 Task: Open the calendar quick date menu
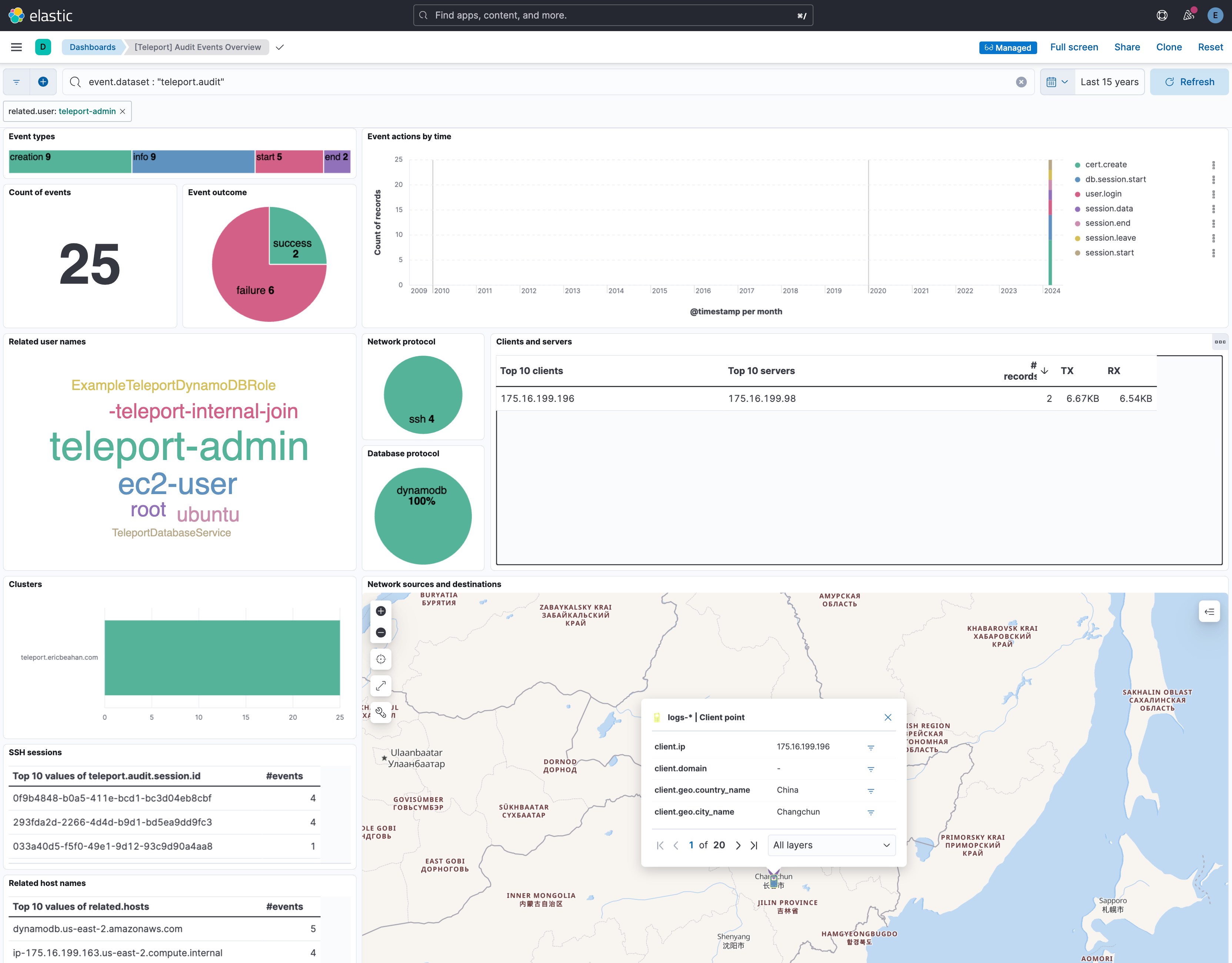pyautogui.click(x=1057, y=82)
